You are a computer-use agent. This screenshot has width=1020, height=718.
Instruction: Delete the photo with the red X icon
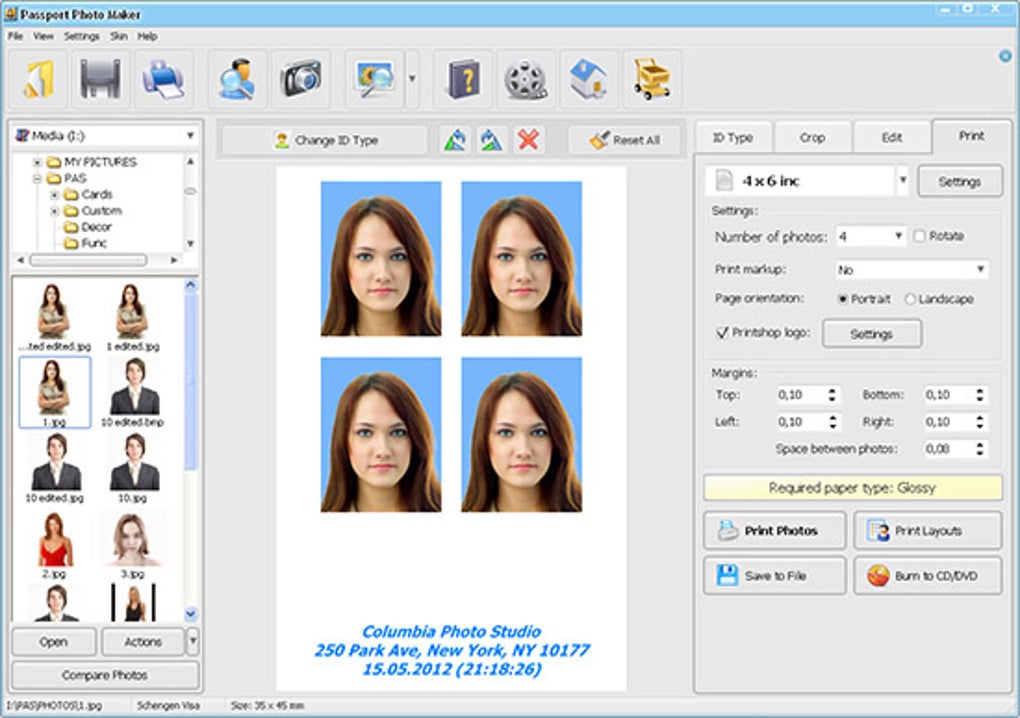(x=528, y=139)
